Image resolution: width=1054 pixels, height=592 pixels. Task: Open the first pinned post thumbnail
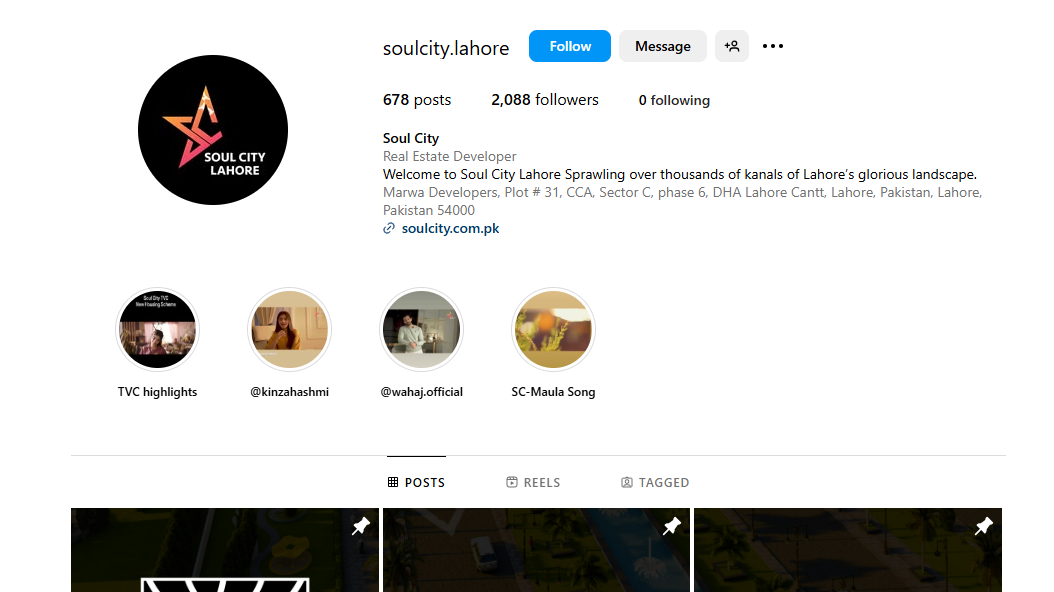pos(225,550)
